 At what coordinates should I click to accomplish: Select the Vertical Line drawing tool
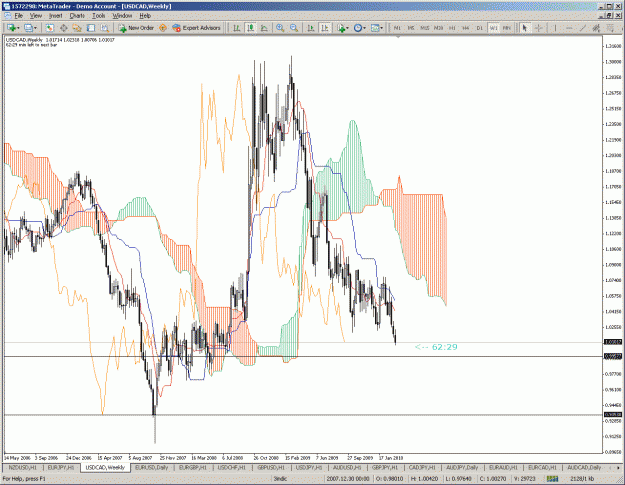555,28
